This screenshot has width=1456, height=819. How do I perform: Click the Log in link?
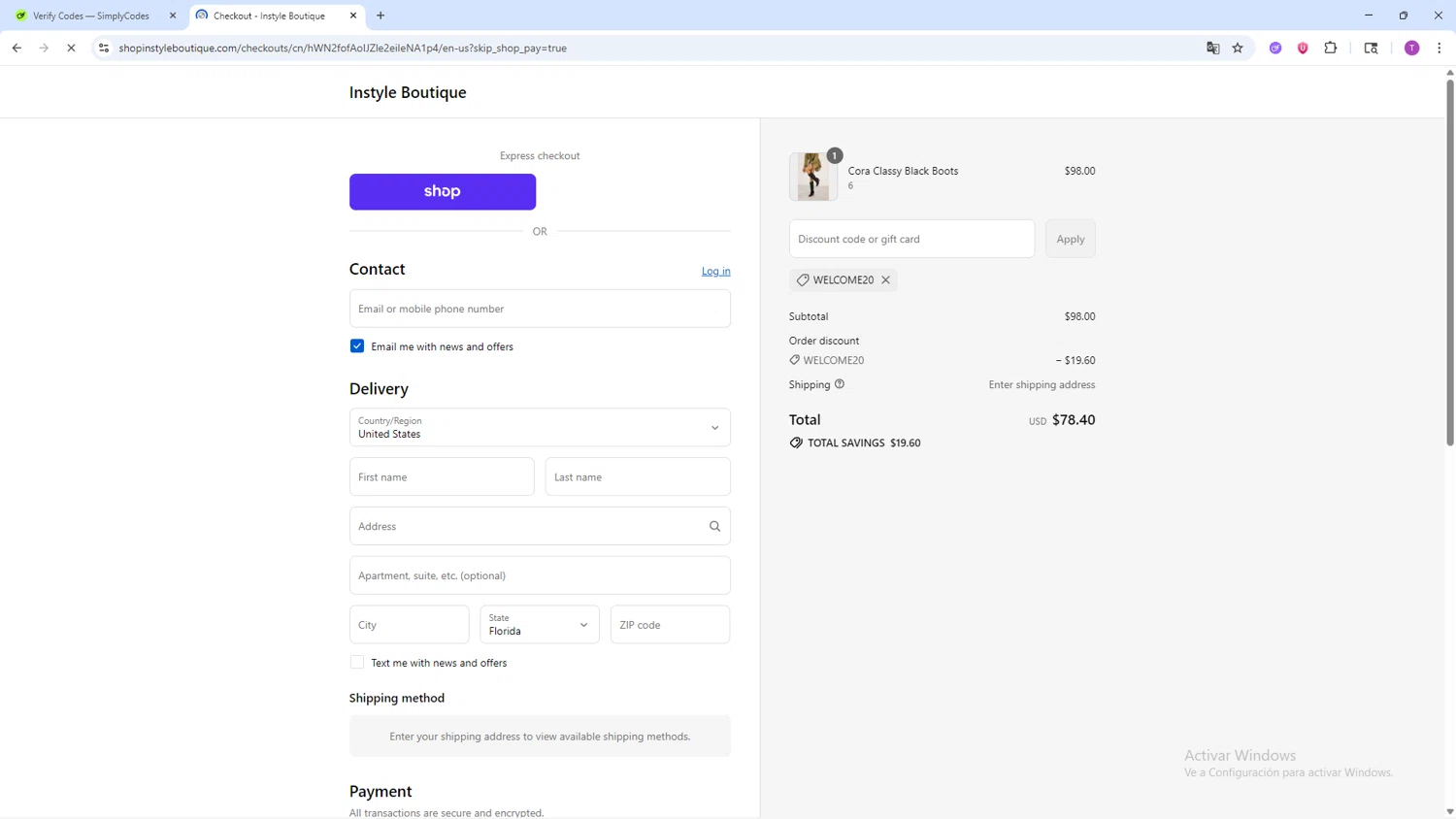(x=716, y=271)
